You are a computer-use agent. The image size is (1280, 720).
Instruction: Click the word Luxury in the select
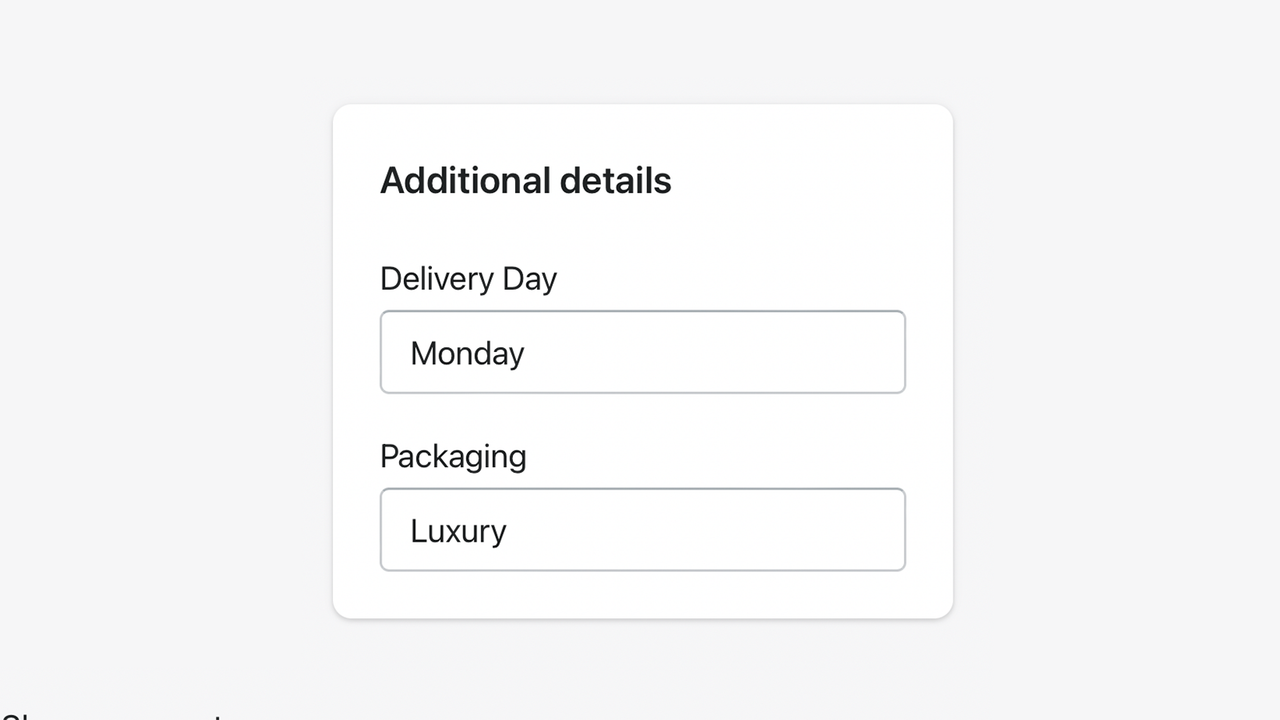point(458,530)
